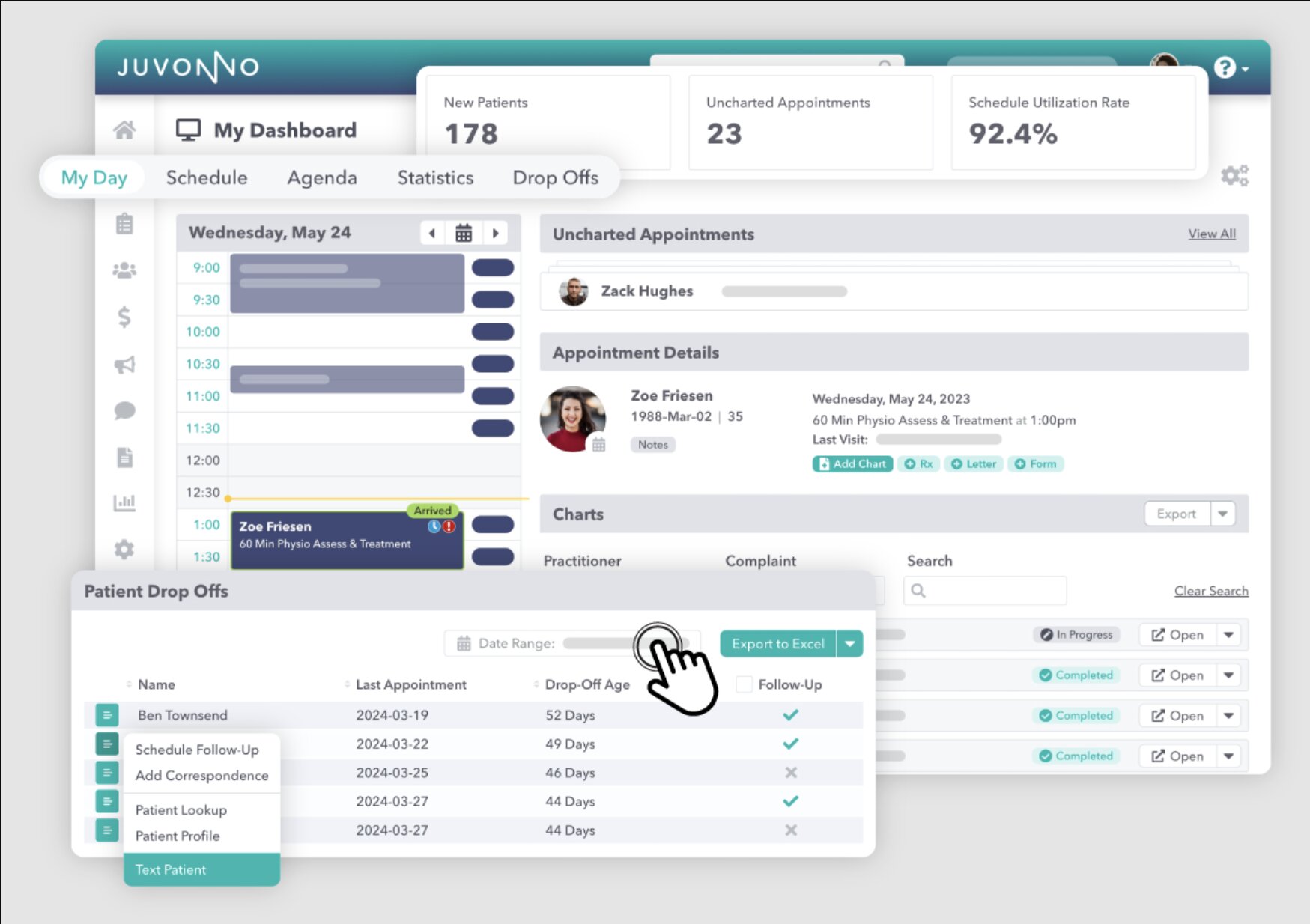
Task: Open calendar date picker for Wednesday, May 24
Action: (x=464, y=233)
